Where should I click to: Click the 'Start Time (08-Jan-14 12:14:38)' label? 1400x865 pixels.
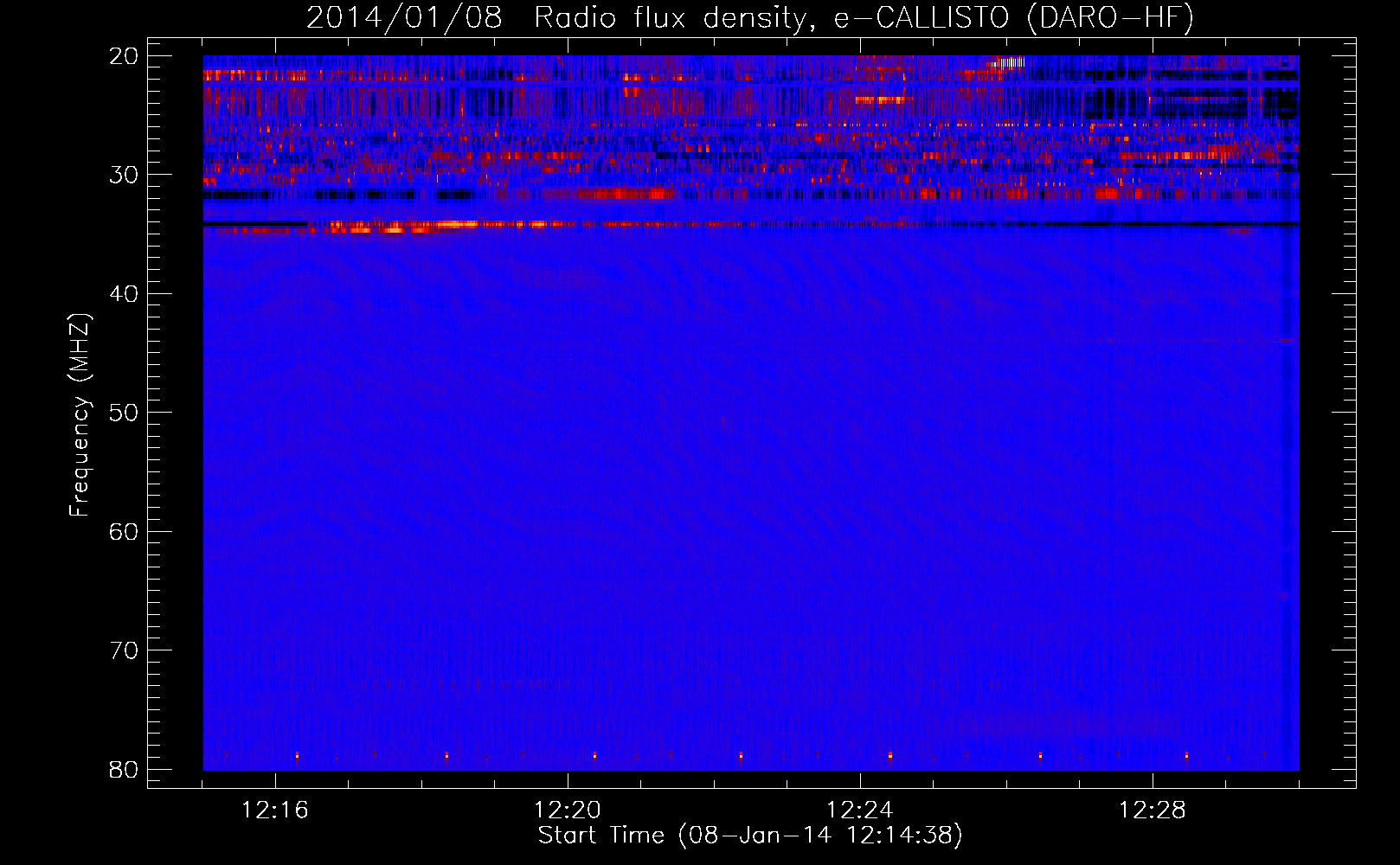[750, 836]
